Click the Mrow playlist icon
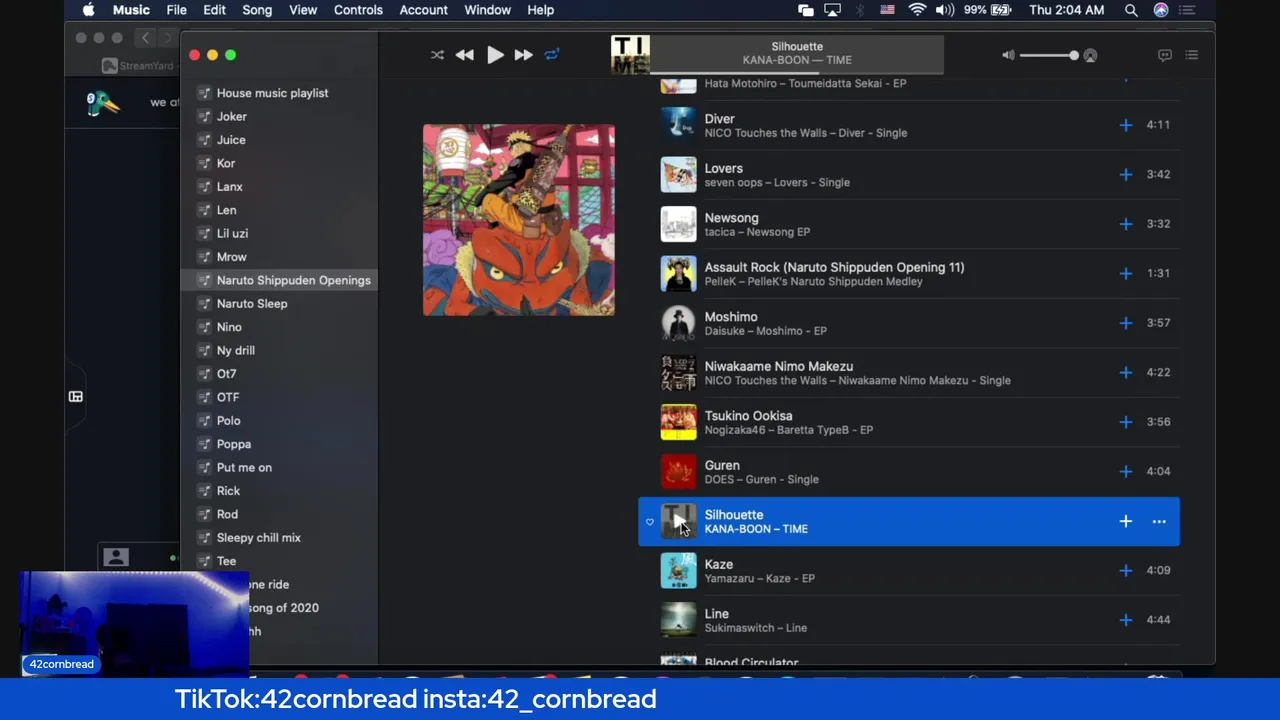Viewport: 1280px width, 720px height. click(204, 257)
